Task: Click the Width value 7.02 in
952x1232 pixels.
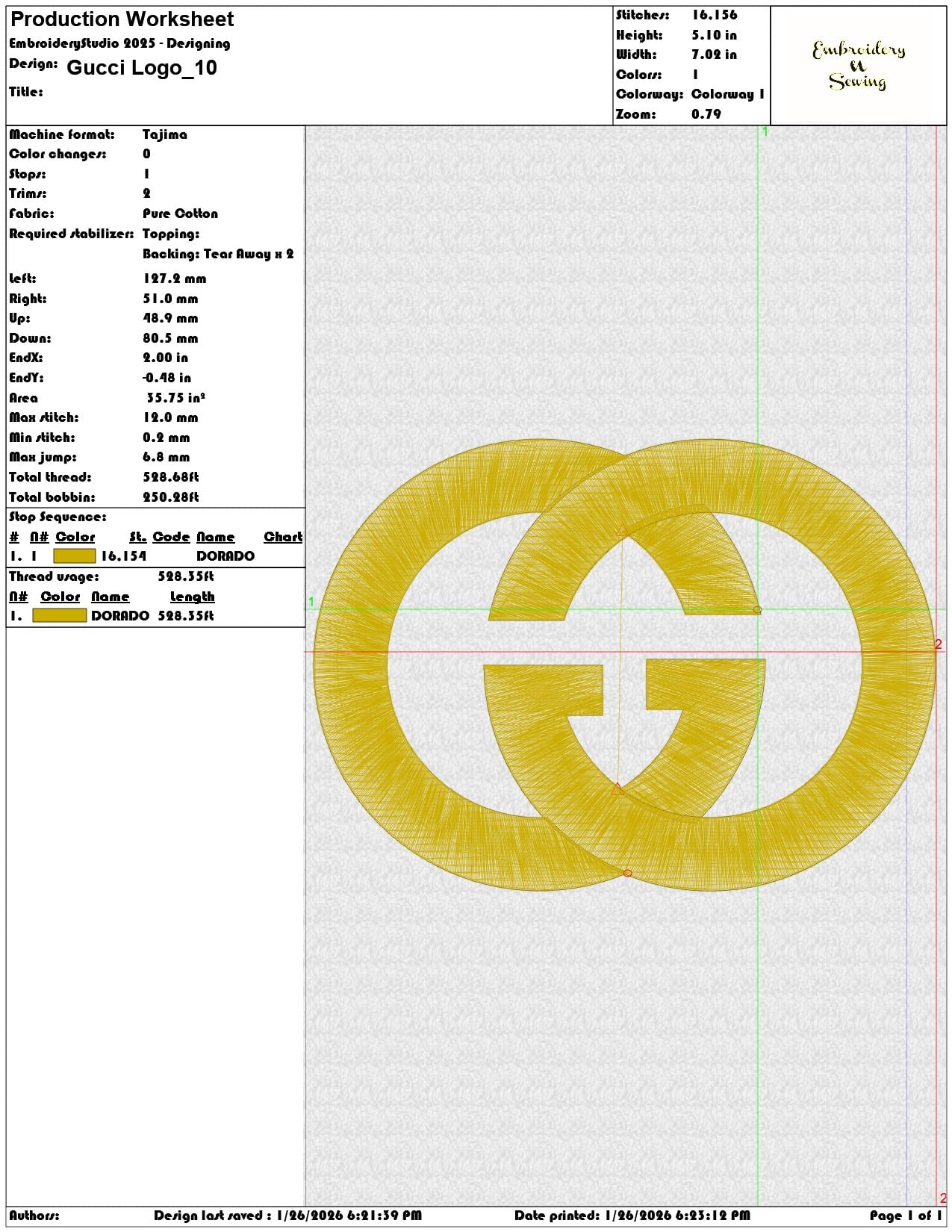Action: (714, 55)
